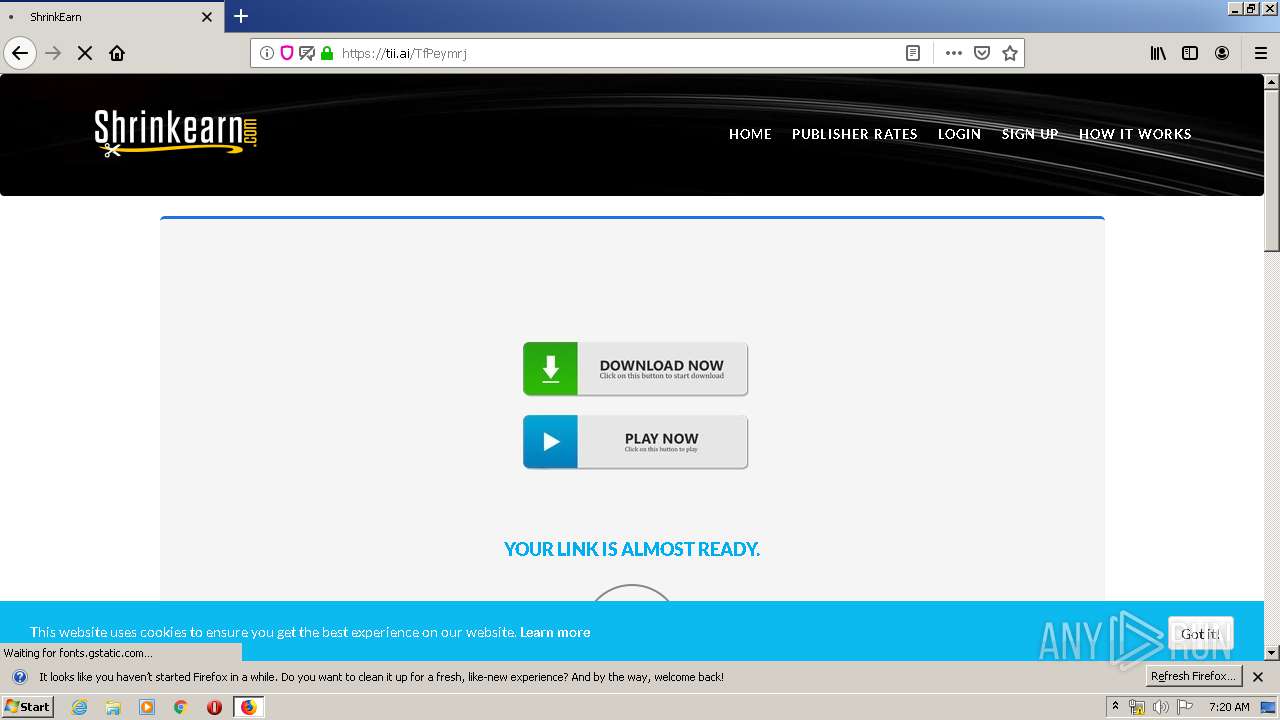Dismiss cookie banner with Got it!
1280x720 pixels.
tap(1200, 634)
